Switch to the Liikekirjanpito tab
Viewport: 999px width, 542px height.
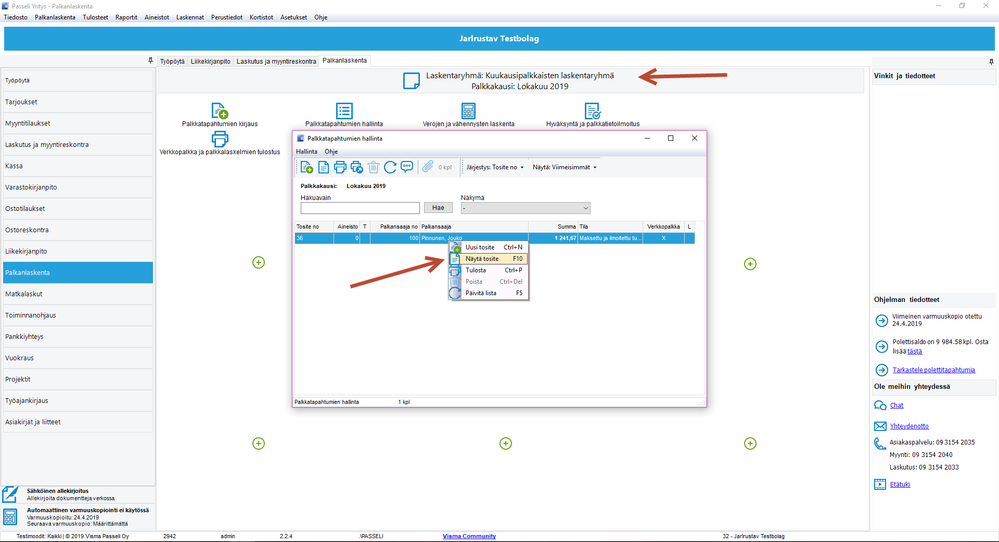pyautogui.click(x=210, y=62)
